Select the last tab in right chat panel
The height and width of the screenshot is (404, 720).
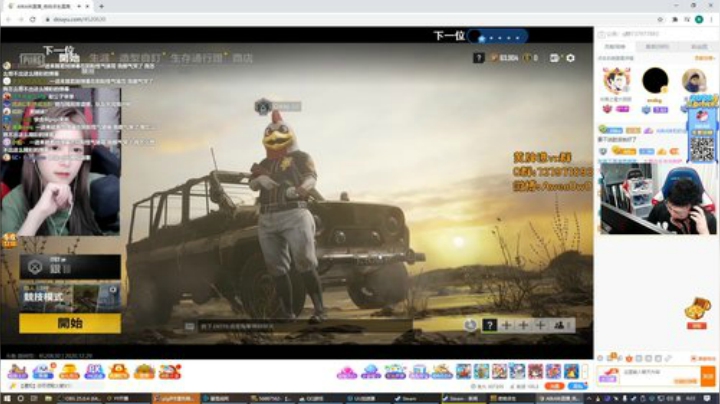click(699, 47)
